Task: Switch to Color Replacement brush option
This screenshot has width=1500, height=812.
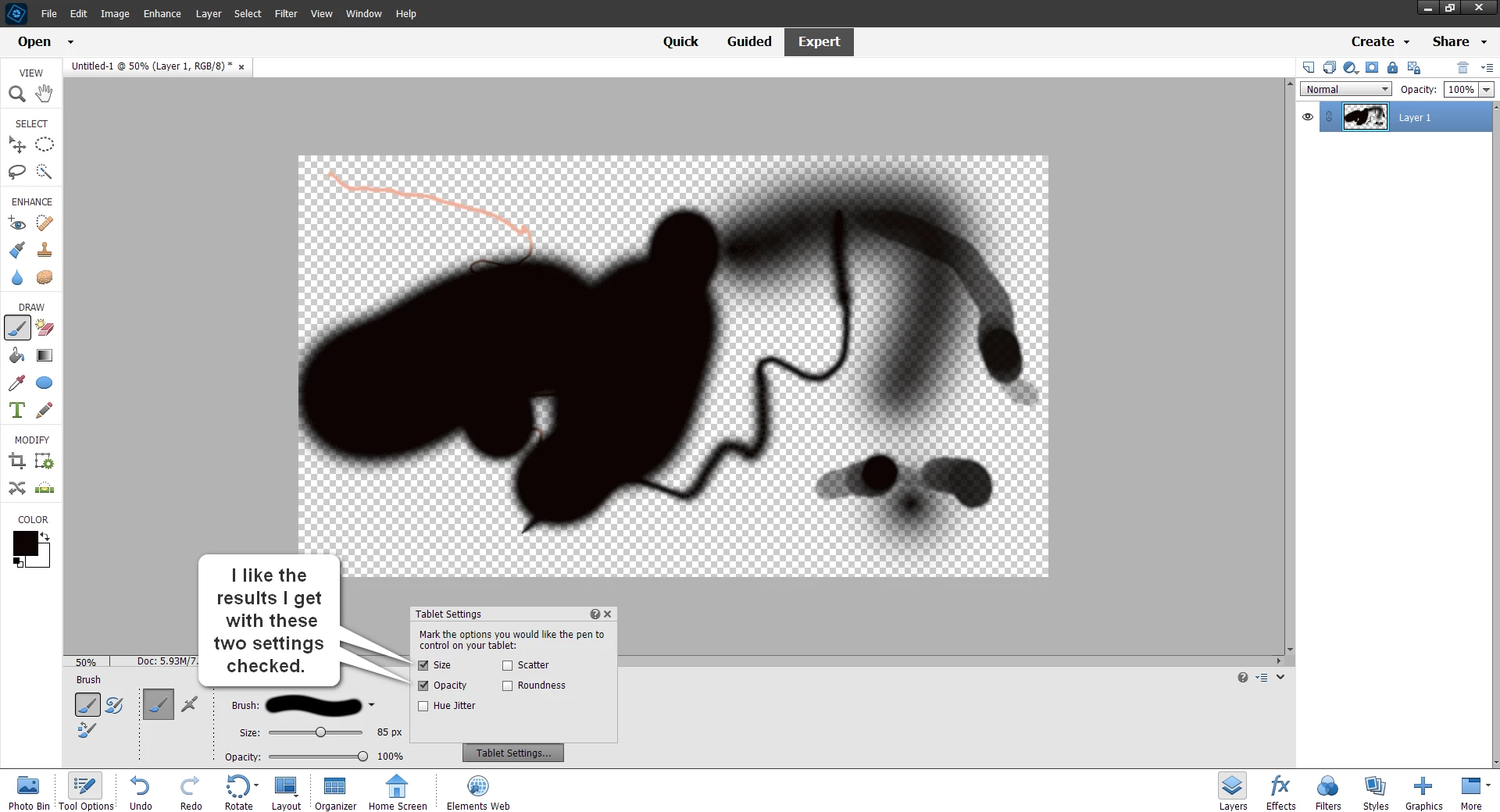Action: coord(87,730)
